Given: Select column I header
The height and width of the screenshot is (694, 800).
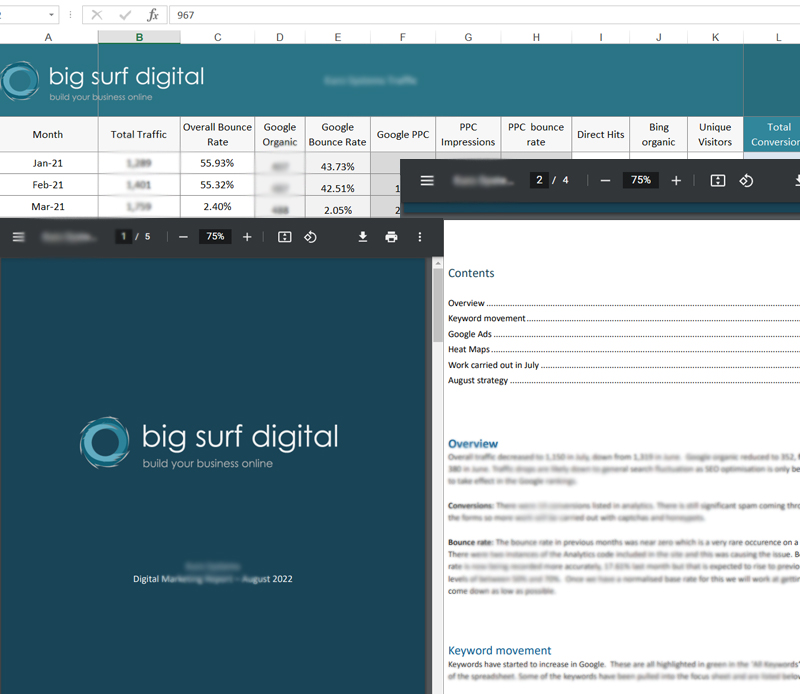Looking at the screenshot, I should 601,37.
